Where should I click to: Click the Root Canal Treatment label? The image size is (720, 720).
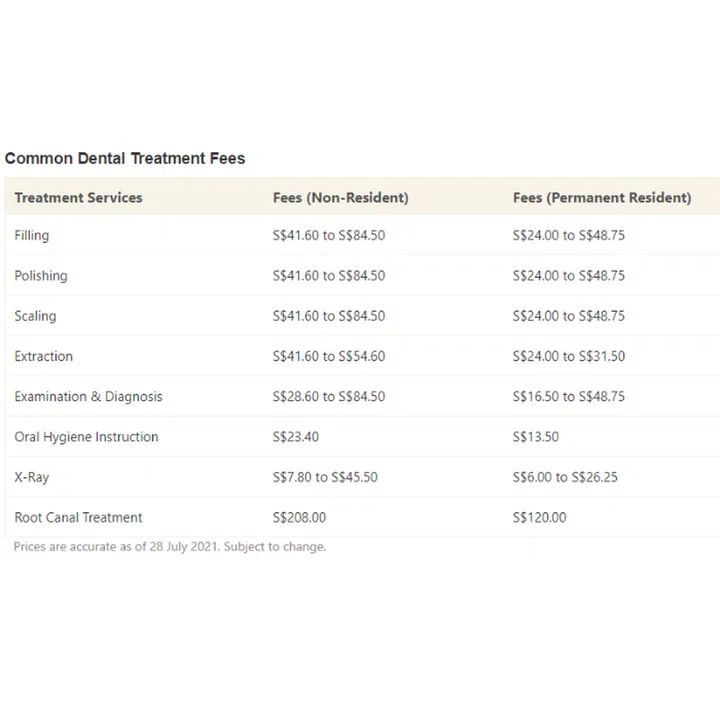[x=78, y=518]
